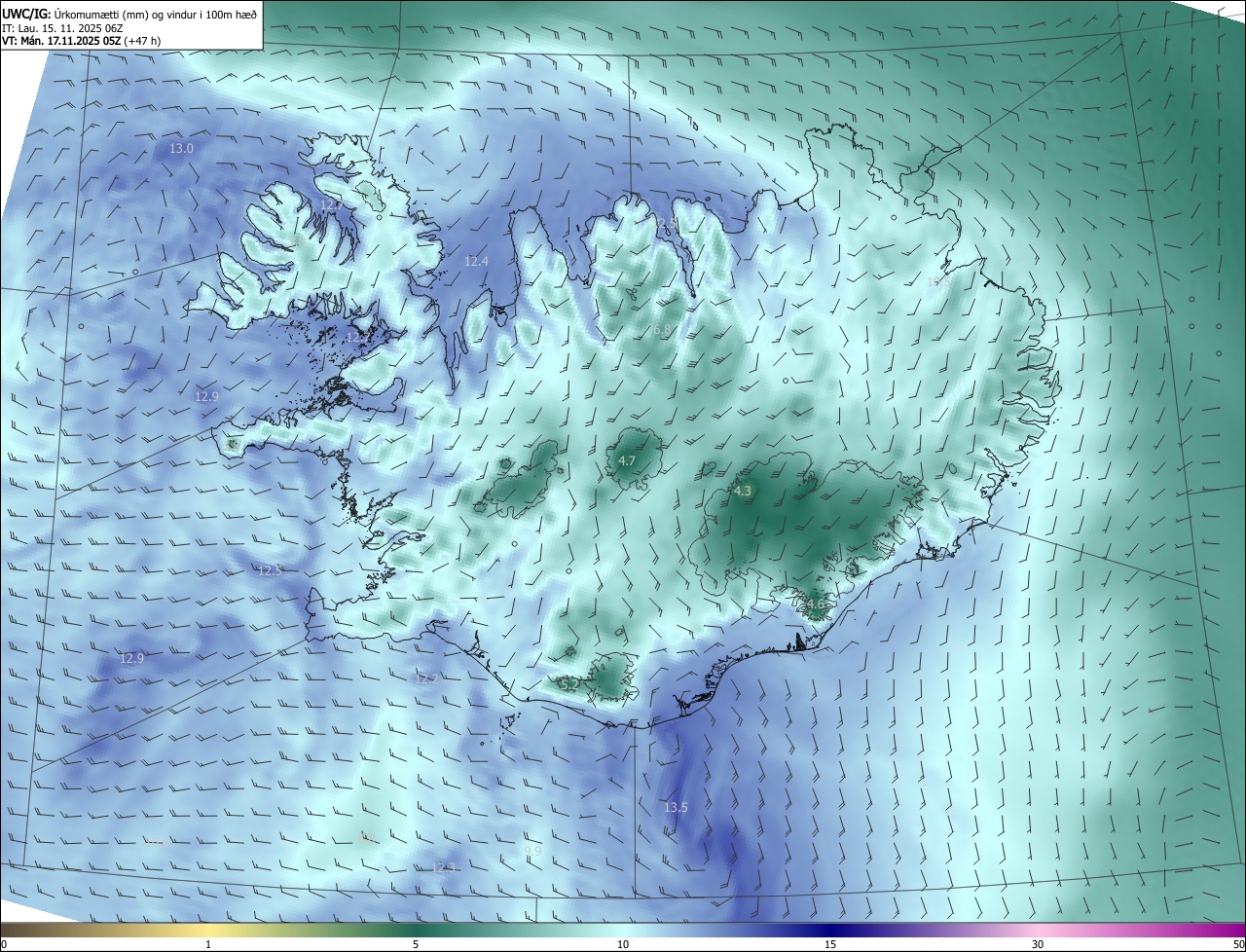Click the '50' label on the color scale
The height and width of the screenshot is (952, 1246).
click(x=1237, y=944)
